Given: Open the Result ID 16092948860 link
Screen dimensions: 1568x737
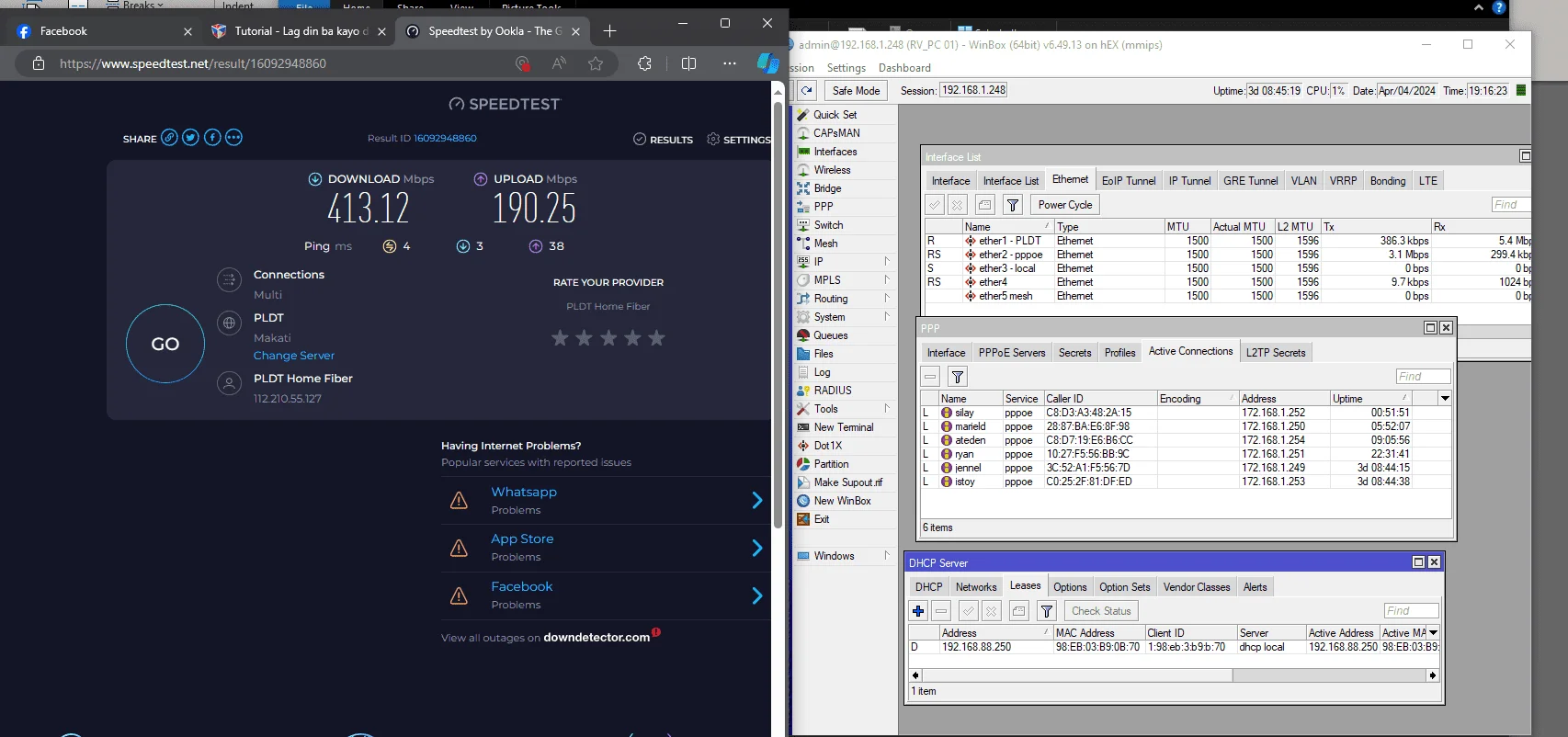Looking at the screenshot, I should 445,139.
